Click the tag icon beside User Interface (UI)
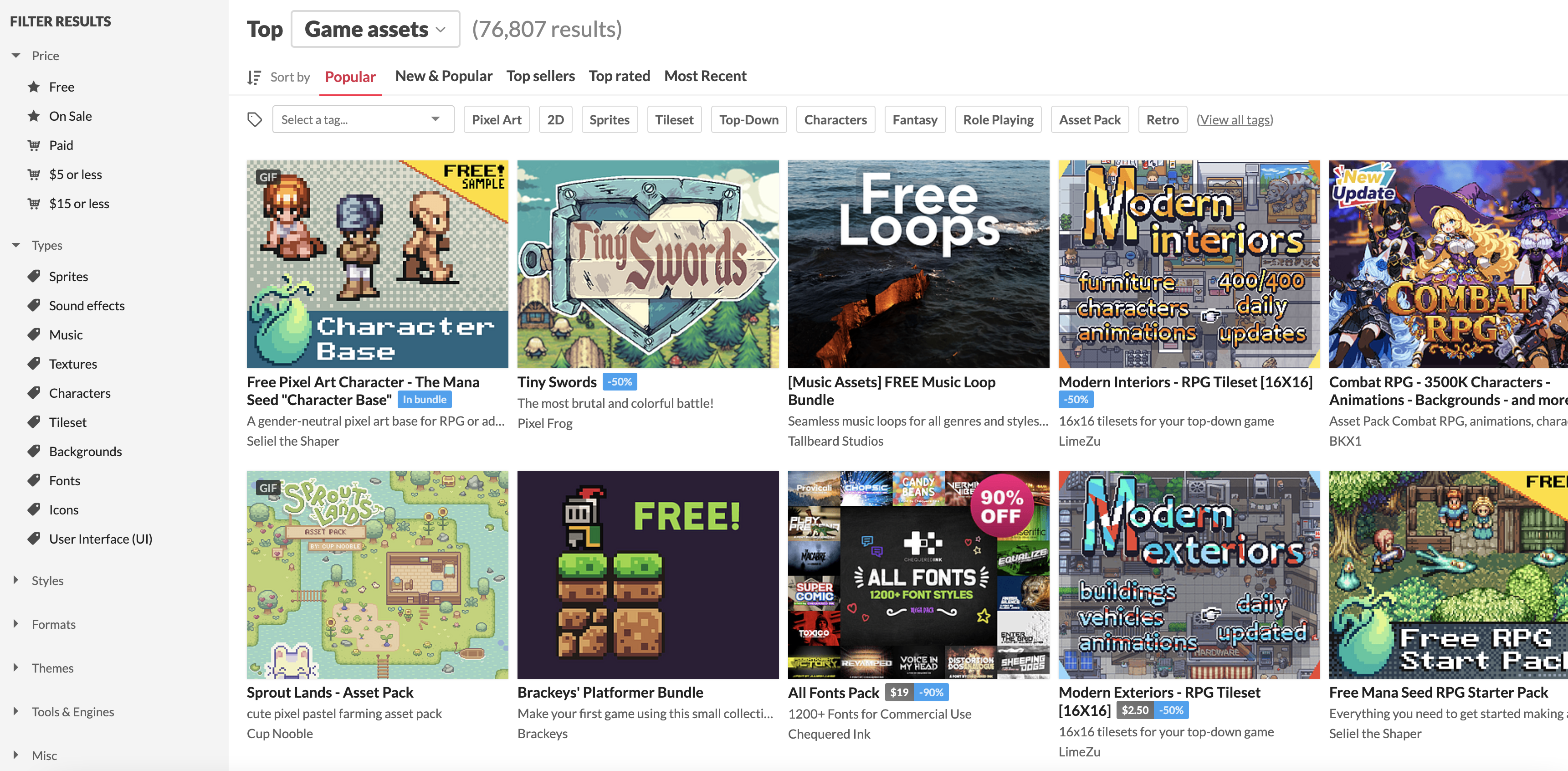Viewport: 1568px width, 771px height. [x=34, y=539]
